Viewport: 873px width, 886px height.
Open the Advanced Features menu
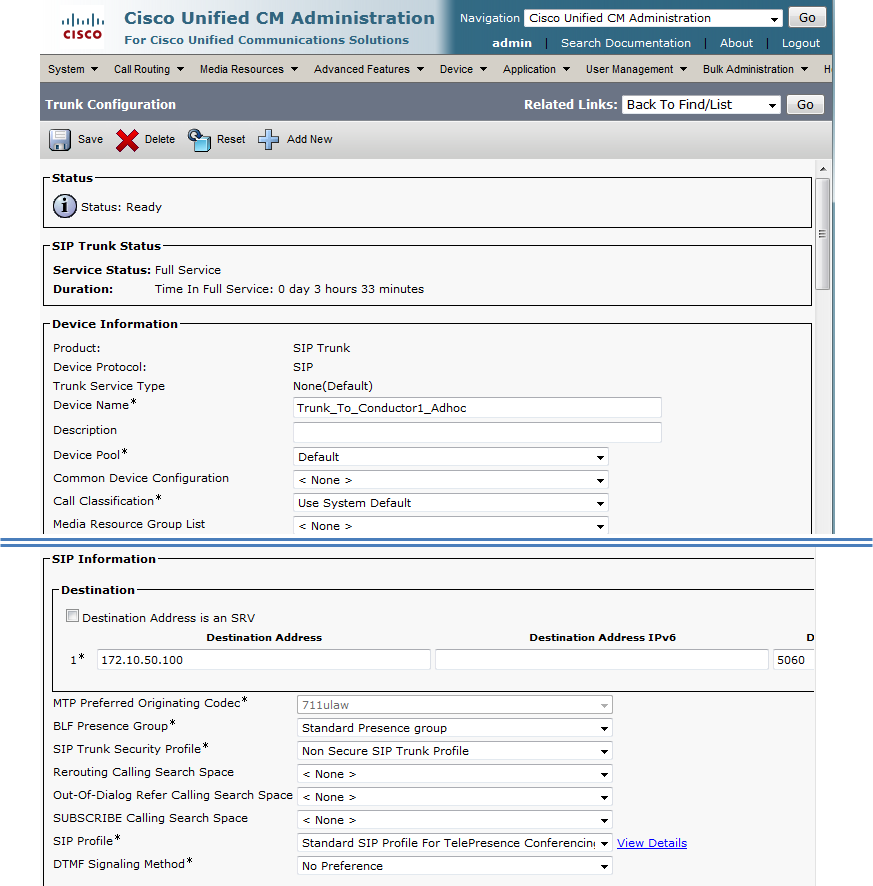368,69
